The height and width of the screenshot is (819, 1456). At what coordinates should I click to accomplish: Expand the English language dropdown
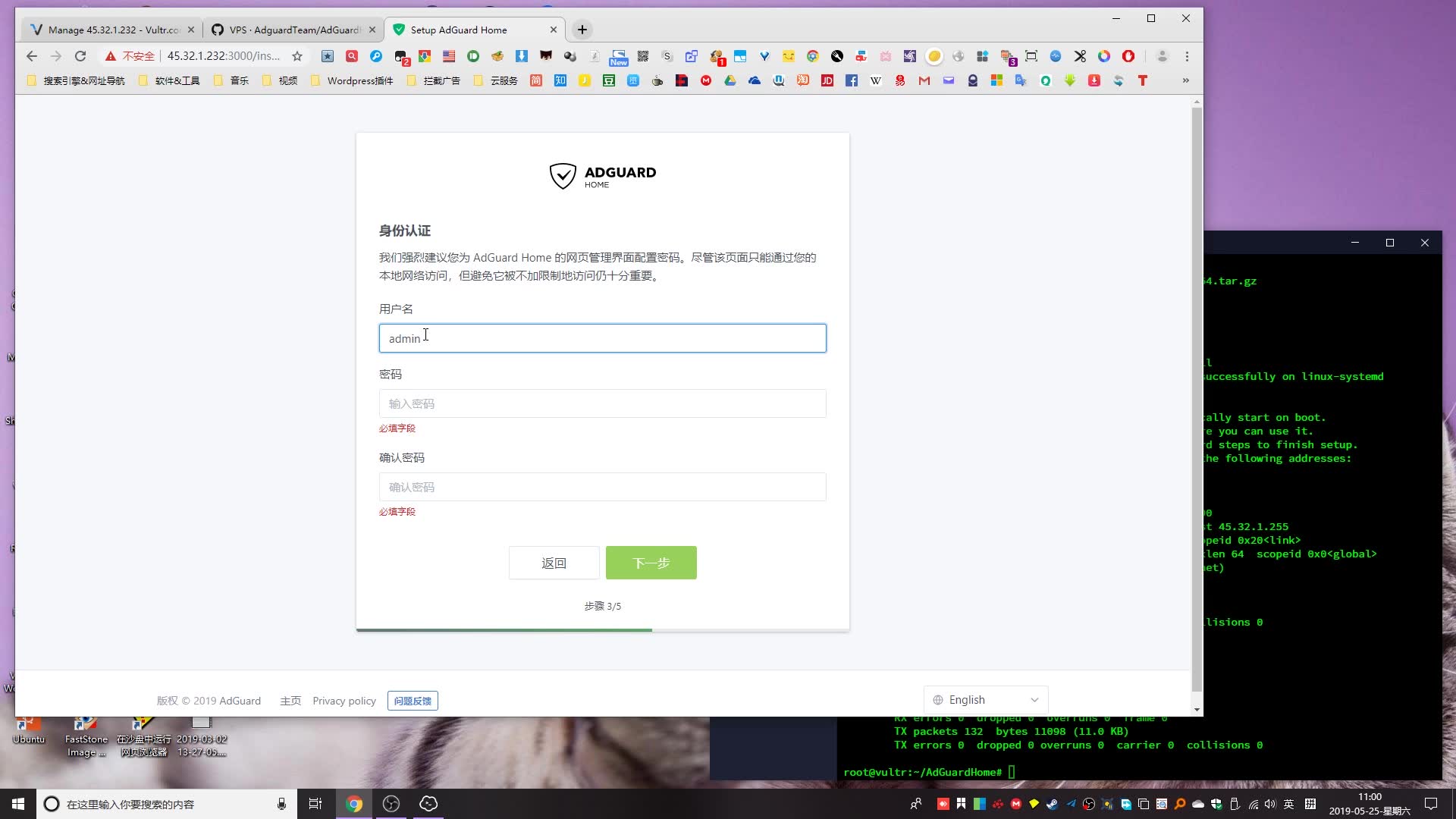pyautogui.click(x=986, y=700)
